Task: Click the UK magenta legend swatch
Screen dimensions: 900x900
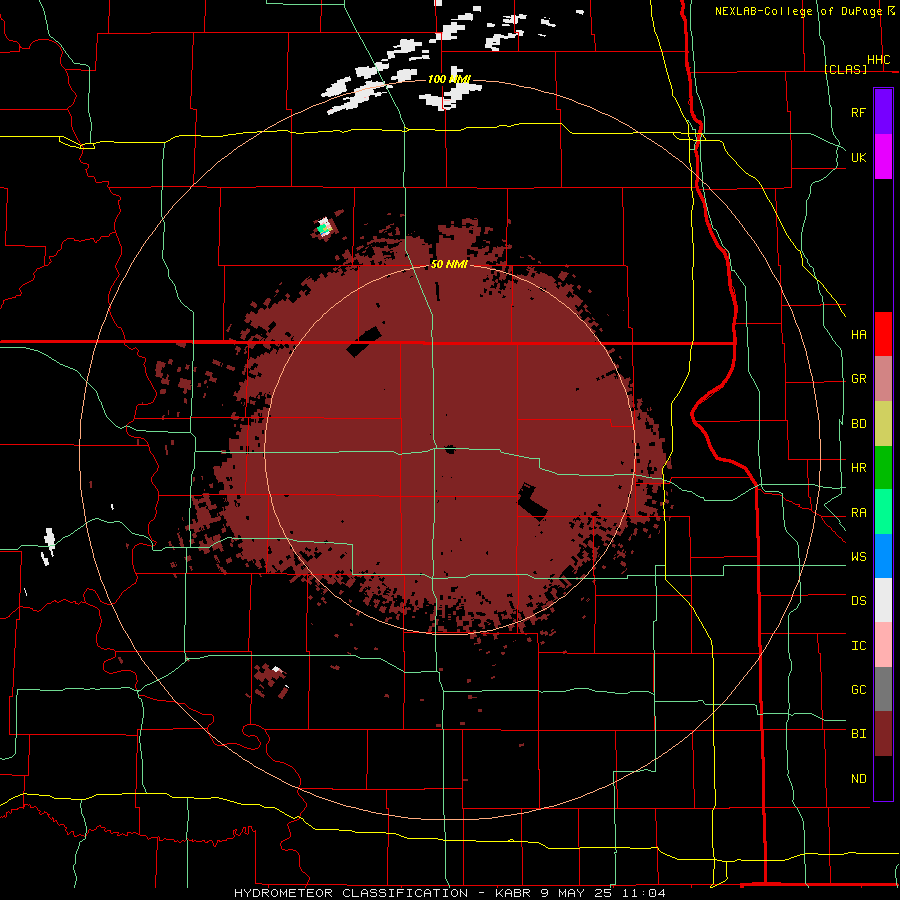Action: (x=883, y=157)
